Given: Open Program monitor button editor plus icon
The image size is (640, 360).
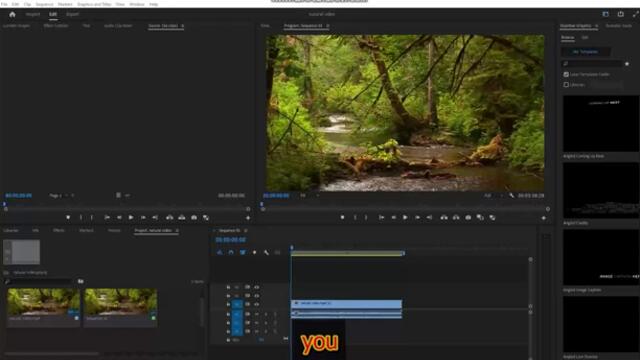Looking at the screenshot, I should [x=543, y=218].
